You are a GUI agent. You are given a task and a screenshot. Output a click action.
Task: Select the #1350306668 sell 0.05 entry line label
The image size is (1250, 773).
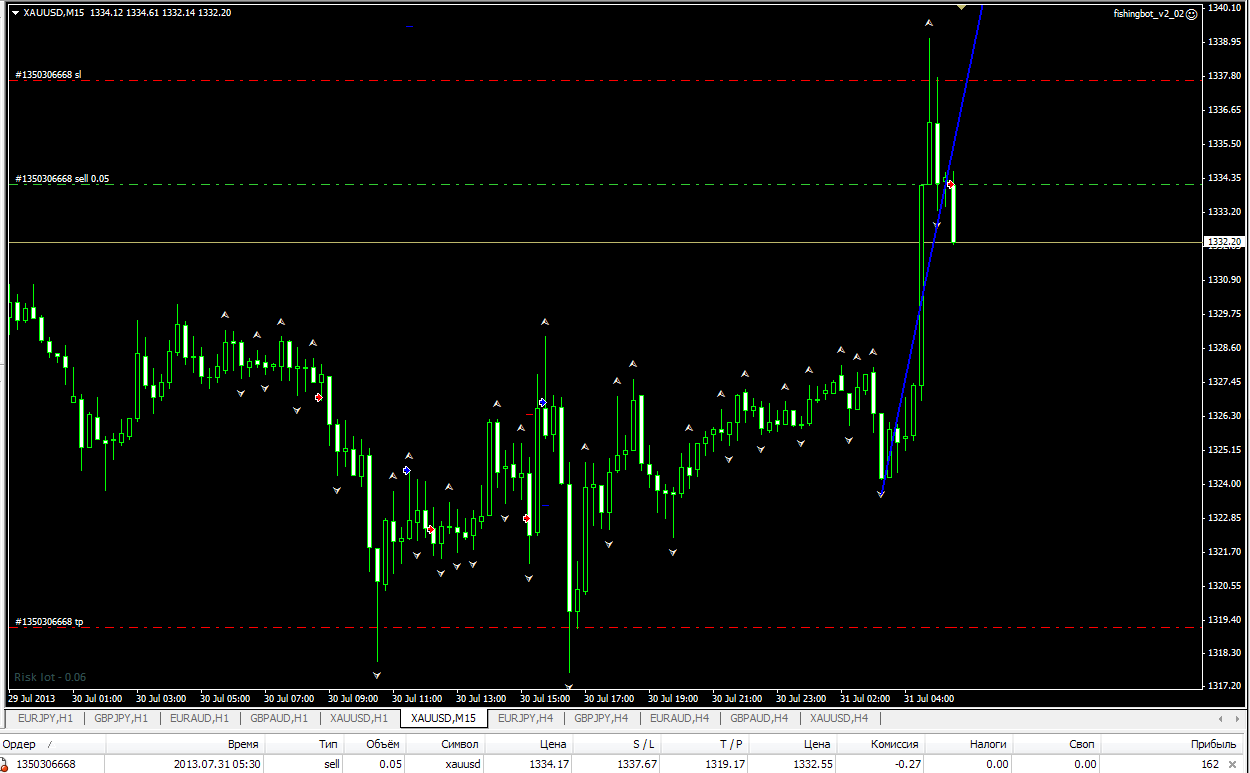tap(62, 179)
